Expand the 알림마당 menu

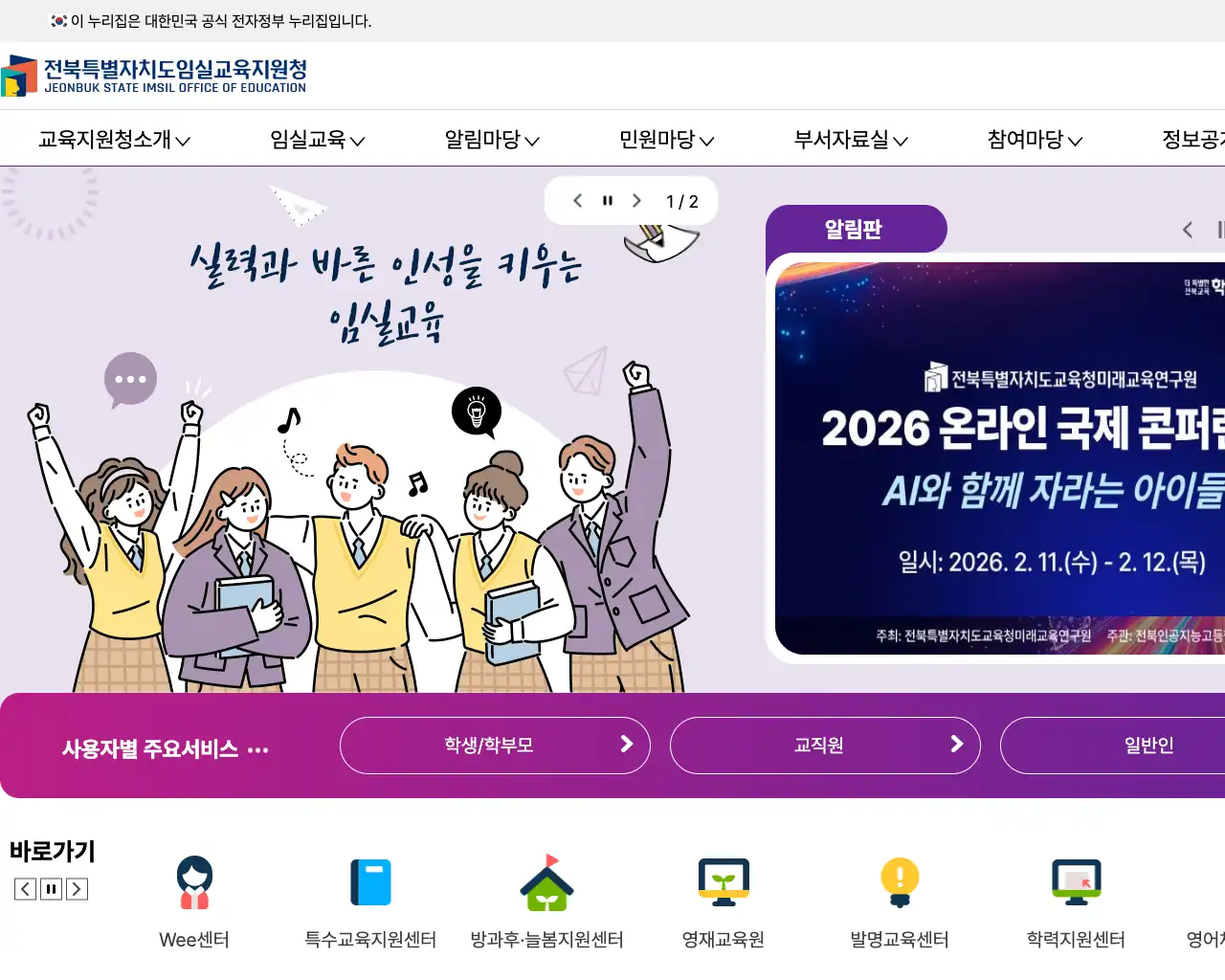click(492, 140)
